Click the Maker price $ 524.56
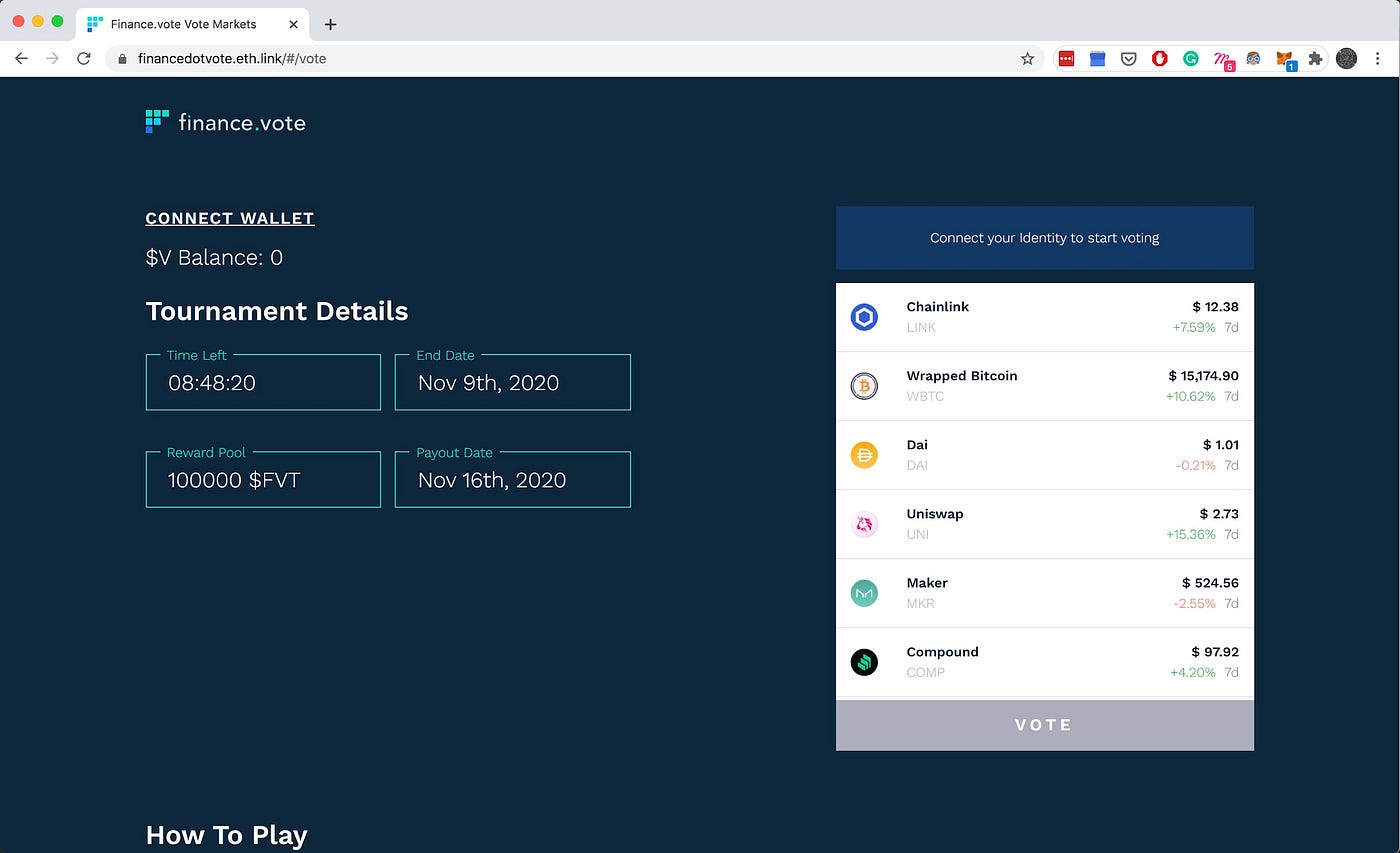The width and height of the screenshot is (1400, 853). pos(1210,583)
